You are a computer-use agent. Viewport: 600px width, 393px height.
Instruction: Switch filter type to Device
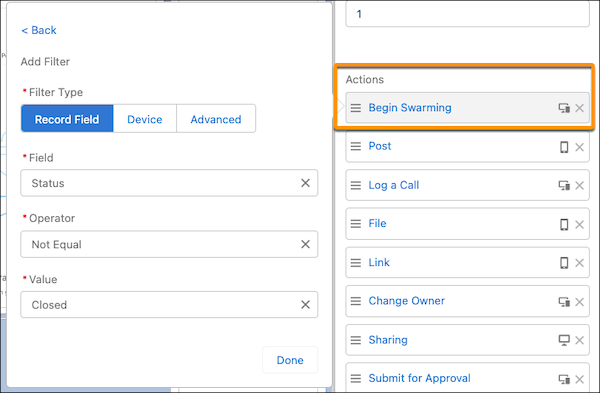(145, 119)
